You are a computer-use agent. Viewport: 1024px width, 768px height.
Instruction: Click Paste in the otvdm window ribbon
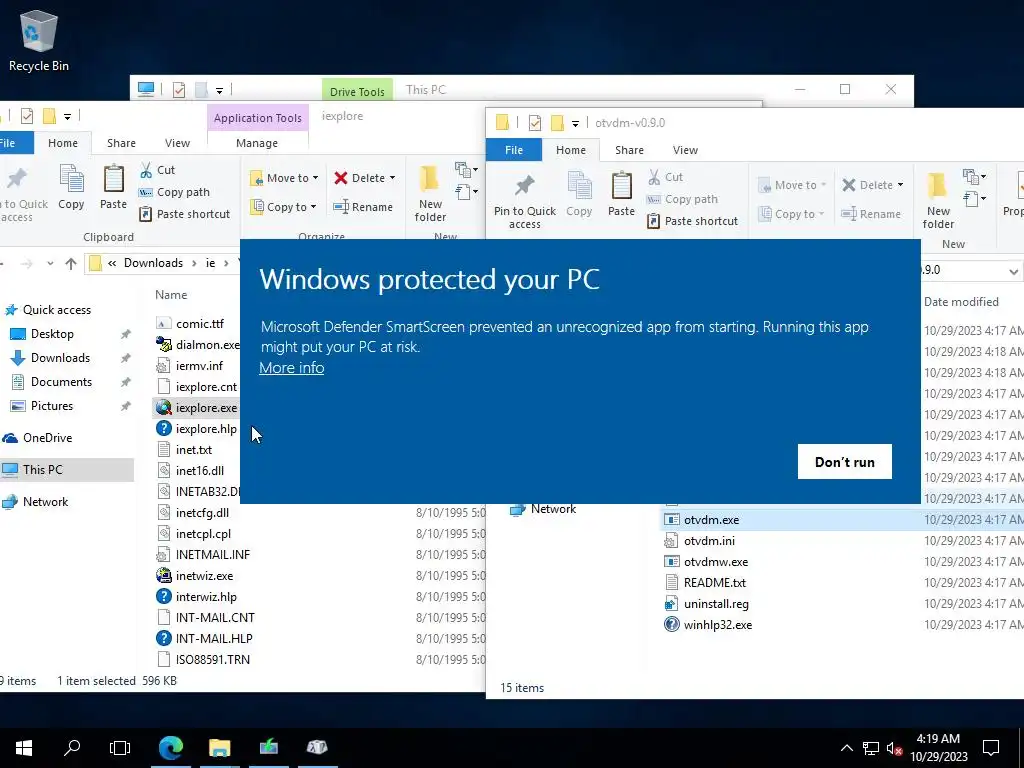click(x=621, y=194)
